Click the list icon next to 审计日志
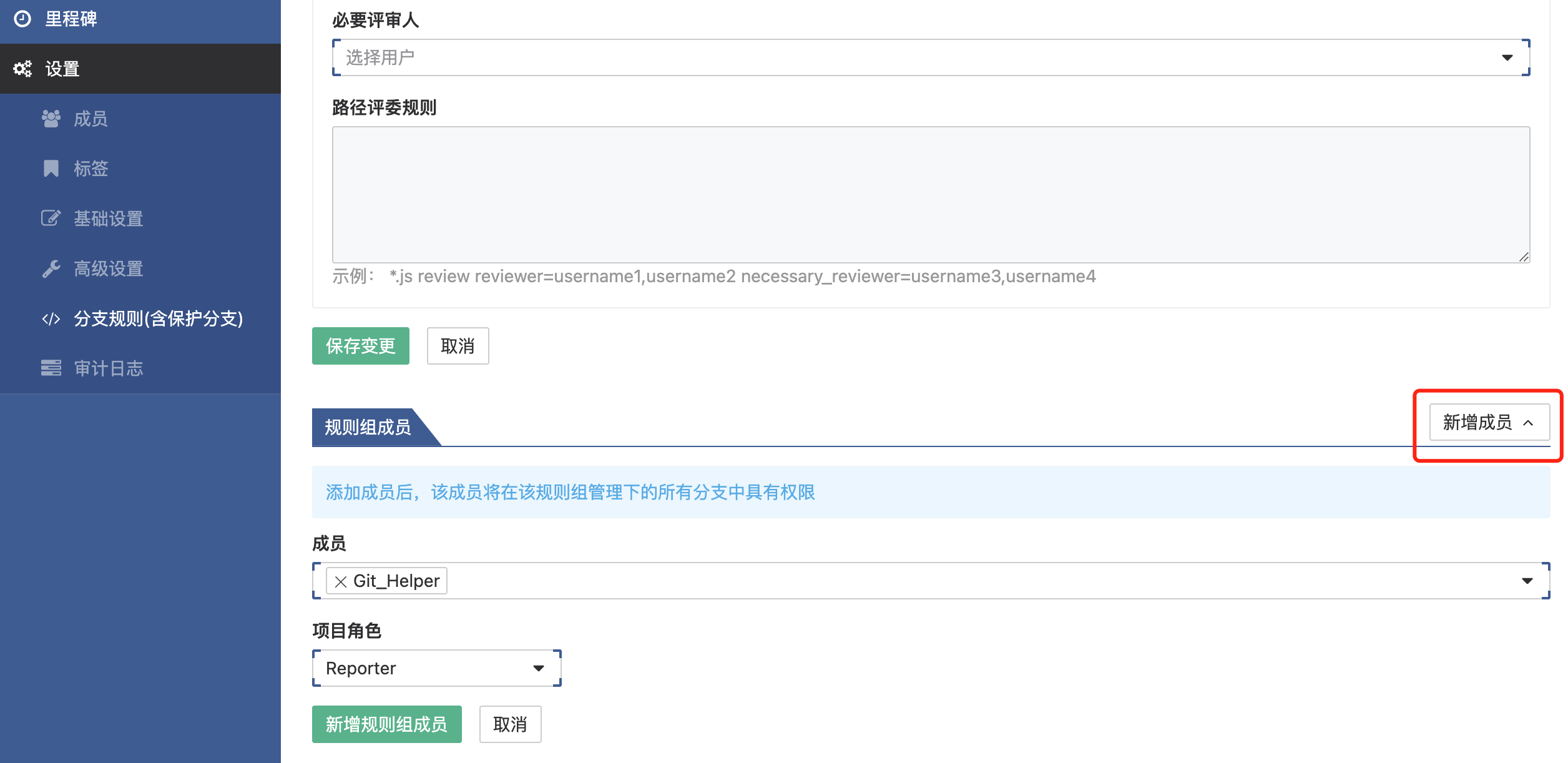Screen dimensions: 1568x763 51,368
